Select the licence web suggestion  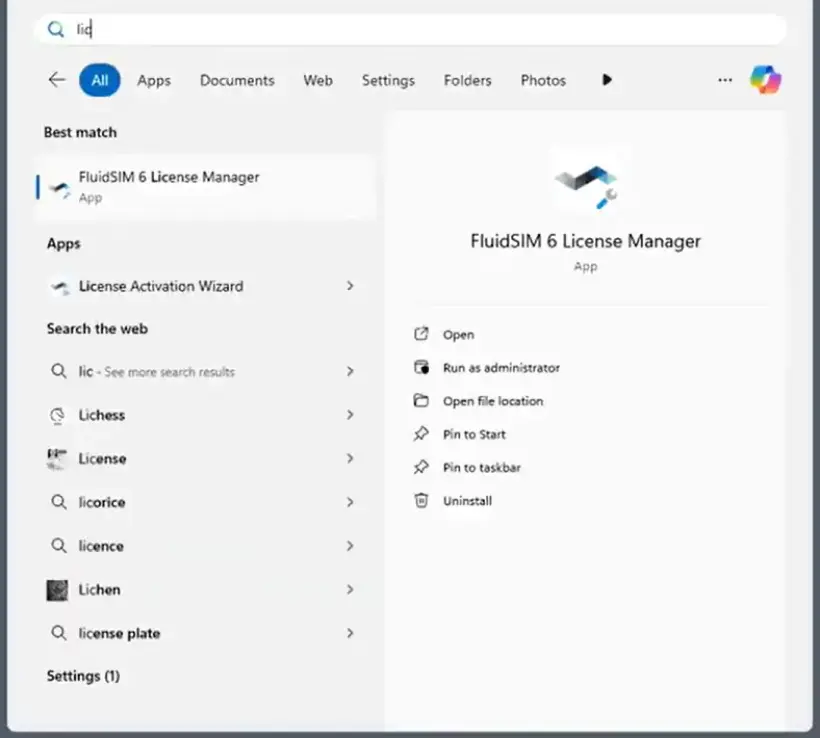(x=204, y=546)
